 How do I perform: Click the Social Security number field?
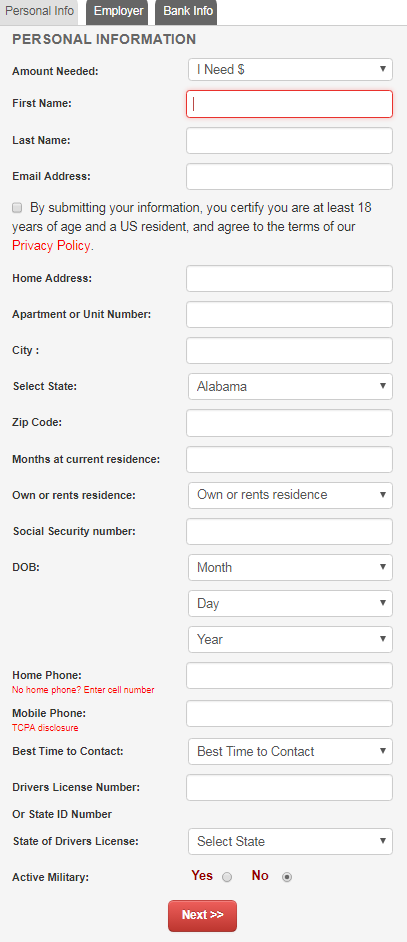[289, 532]
